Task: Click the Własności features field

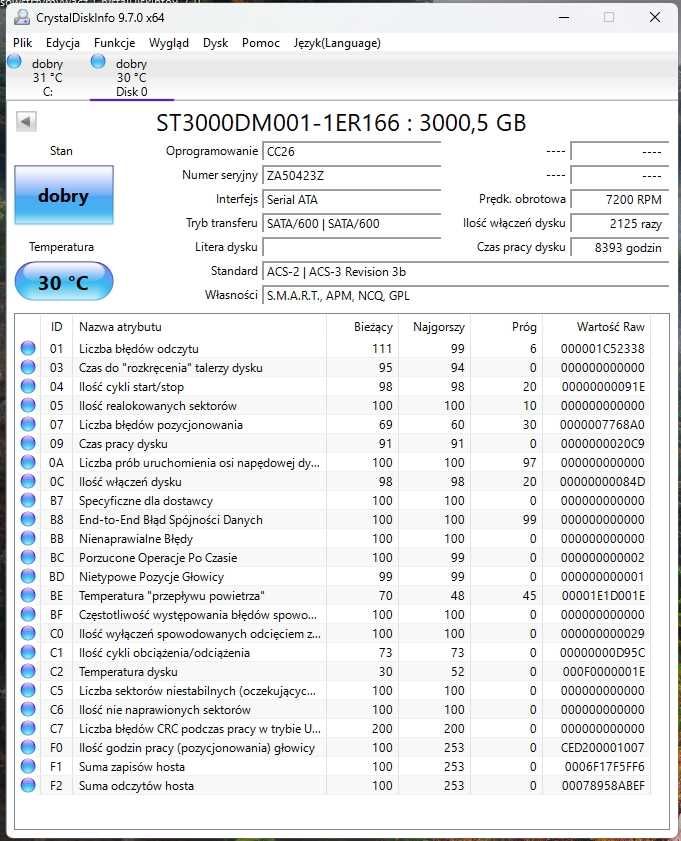Action: tap(465, 296)
